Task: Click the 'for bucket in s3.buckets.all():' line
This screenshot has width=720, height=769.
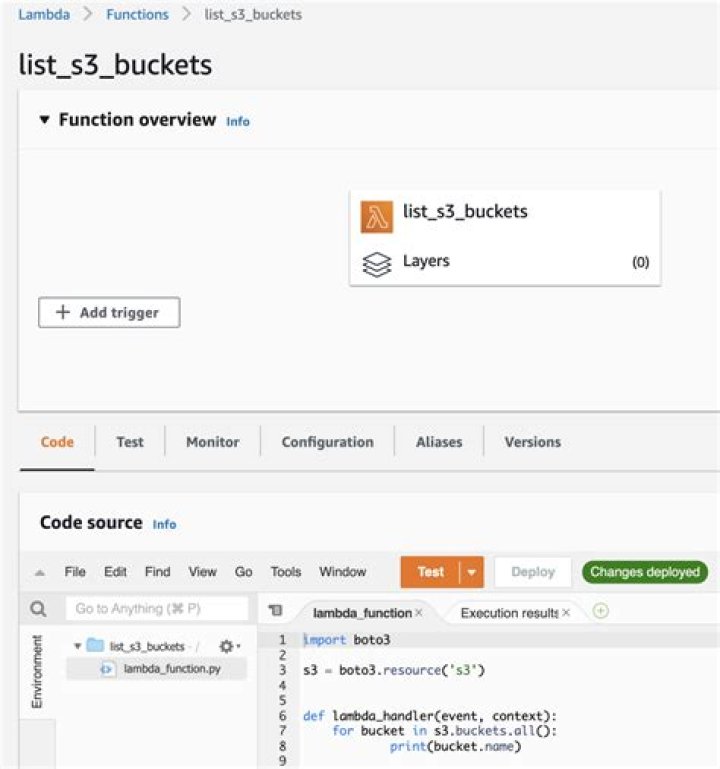Action: click(444, 731)
